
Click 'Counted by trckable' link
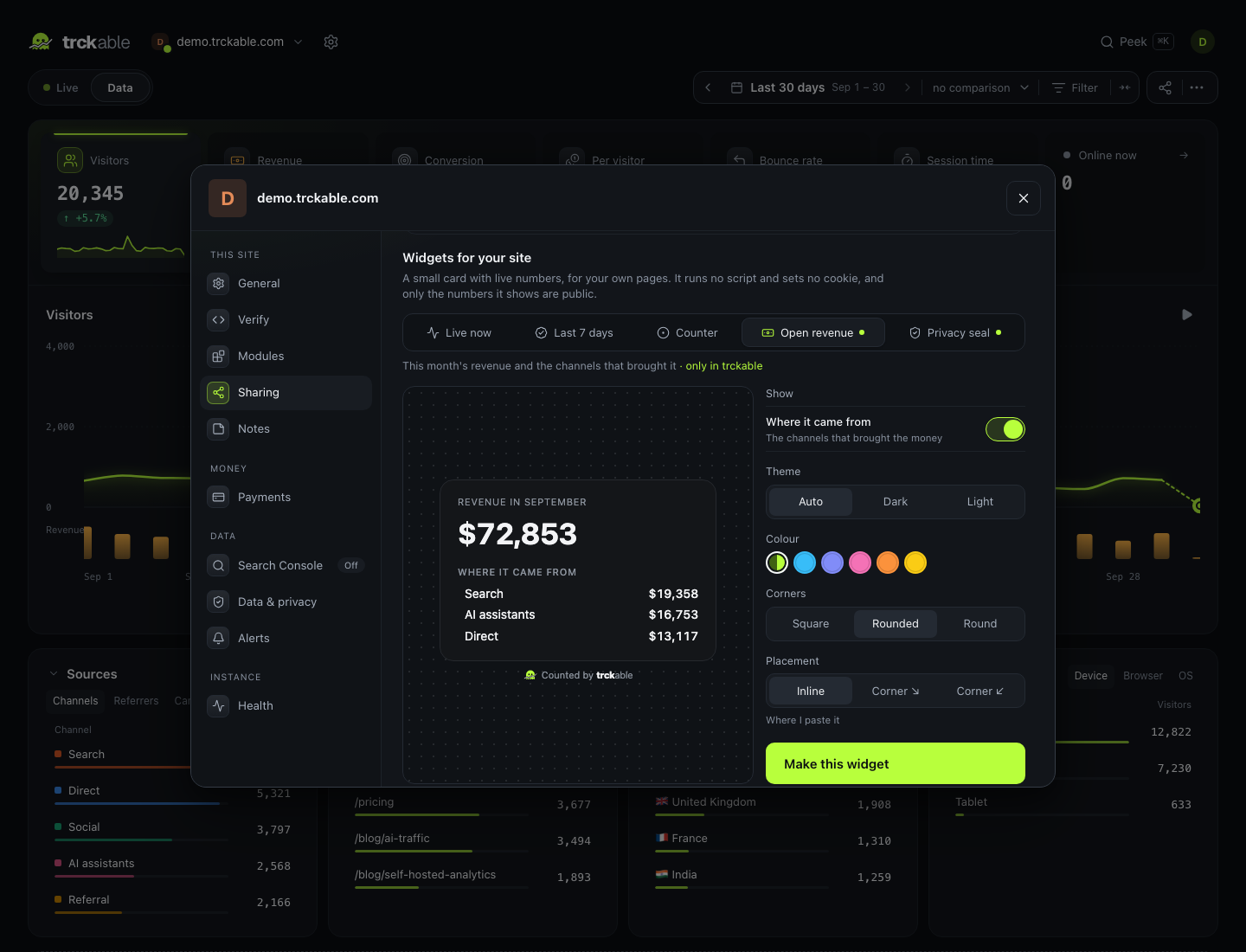[579, 676]
